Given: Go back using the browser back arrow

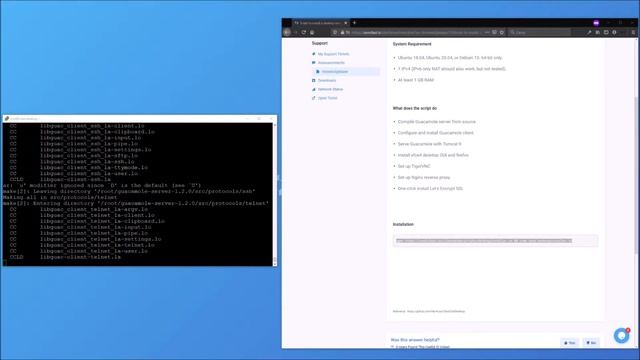Looking at the screenshot, I should pos(287,32).
